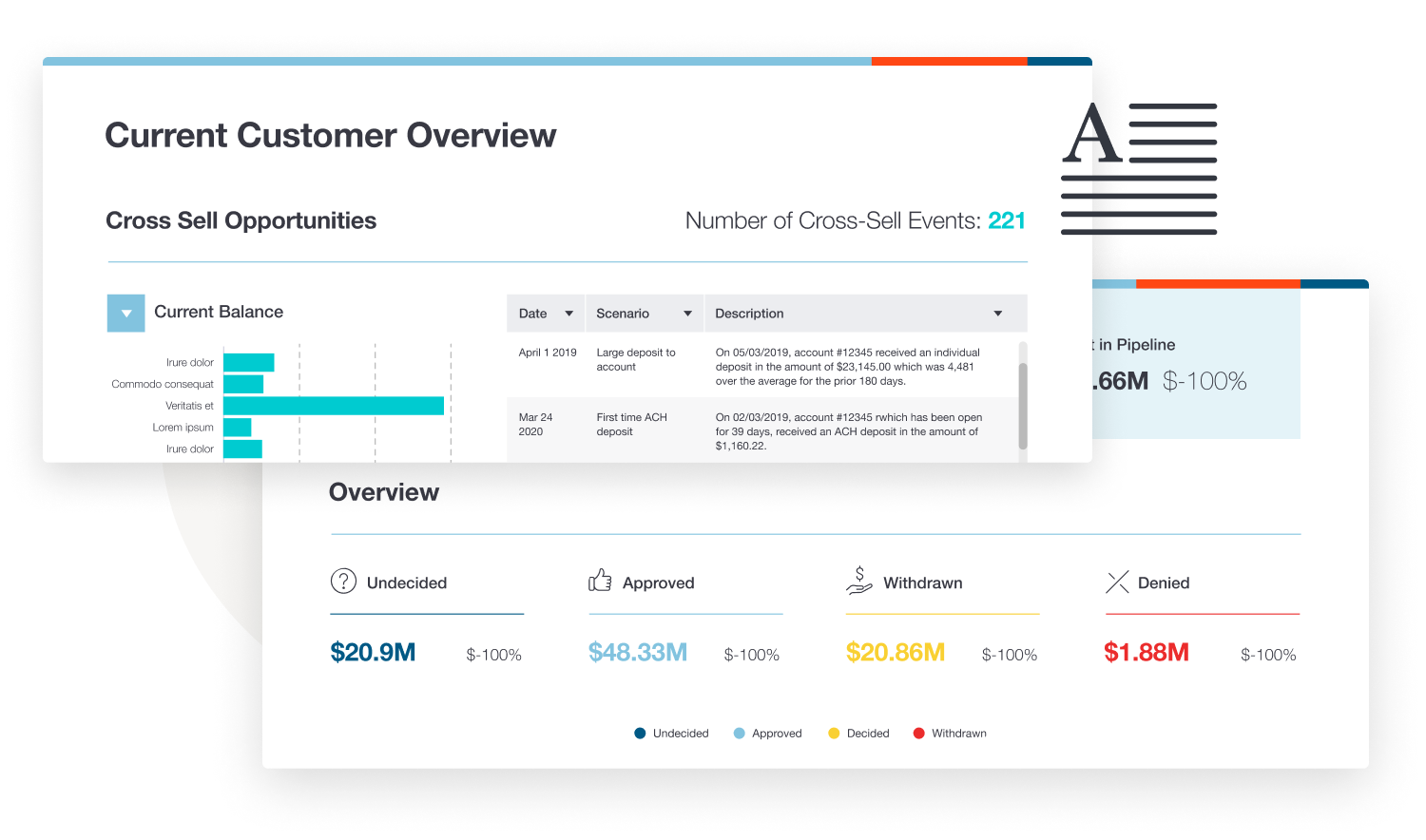The width and height of the screenshot is (1426, 840).
Task: Click the light blue Approved legend dot
Action: click(739, 734)
